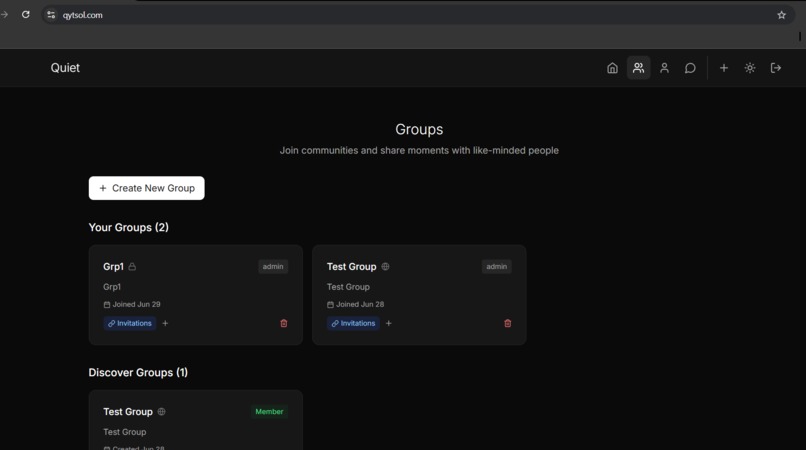806x450 pixels.
Task: Click the plus icon in navbar
Action: [724, 68]
